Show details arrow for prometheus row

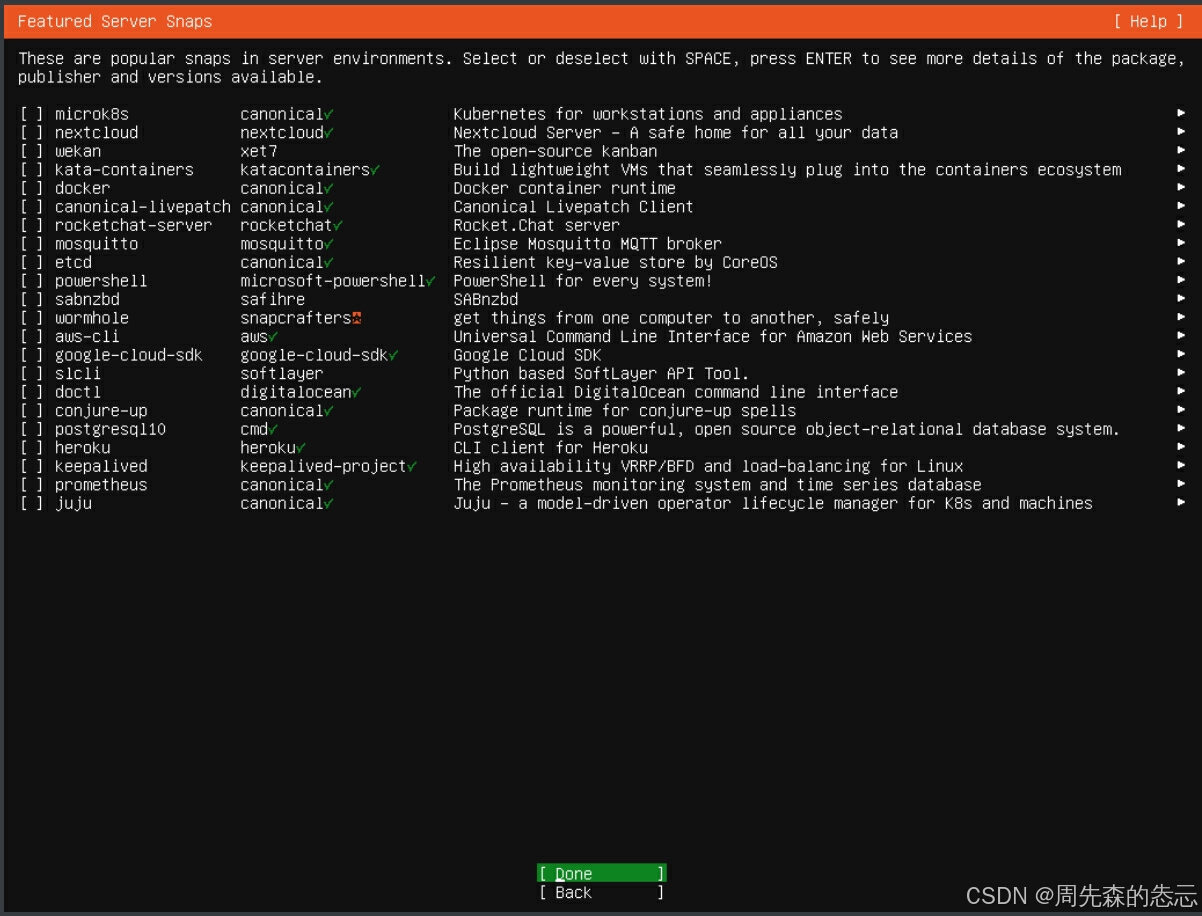[1181, 484]
